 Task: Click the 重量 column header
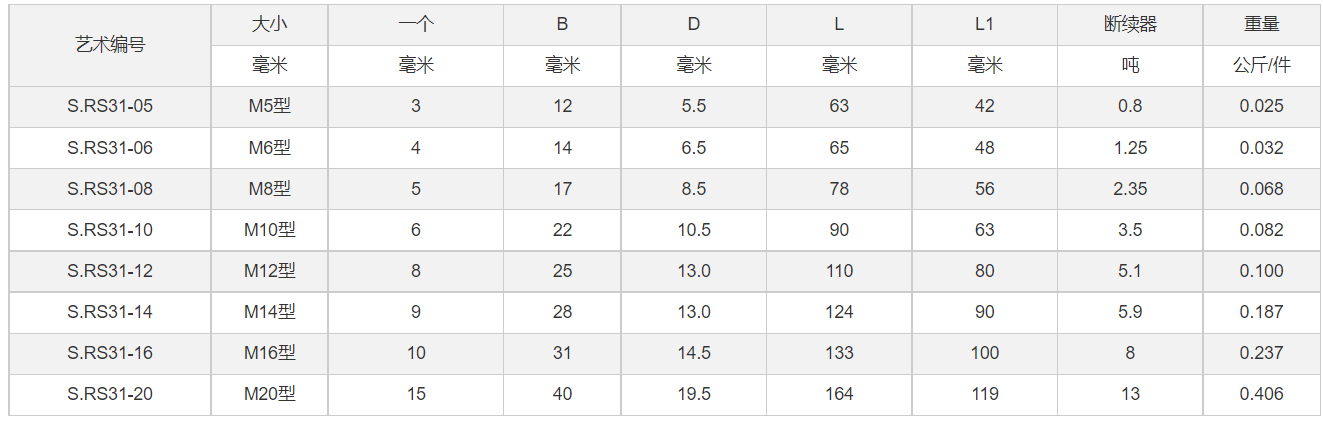coord(1261,25)
